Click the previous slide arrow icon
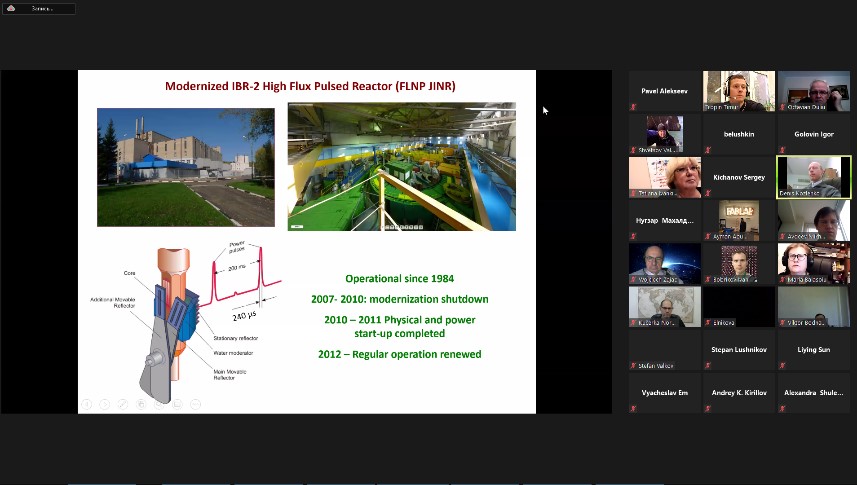 click(87, 404)
